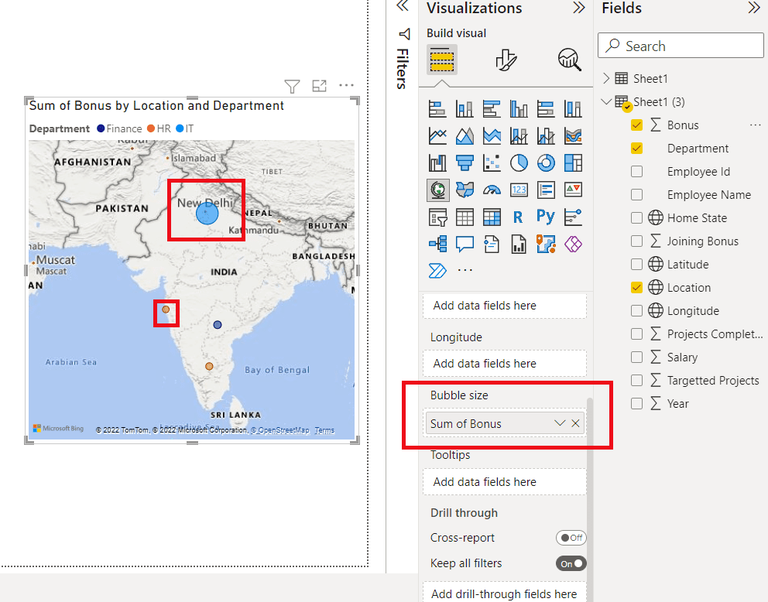Click the IT legend color dot
Viewport: 768px width, 602px height.
180,128
